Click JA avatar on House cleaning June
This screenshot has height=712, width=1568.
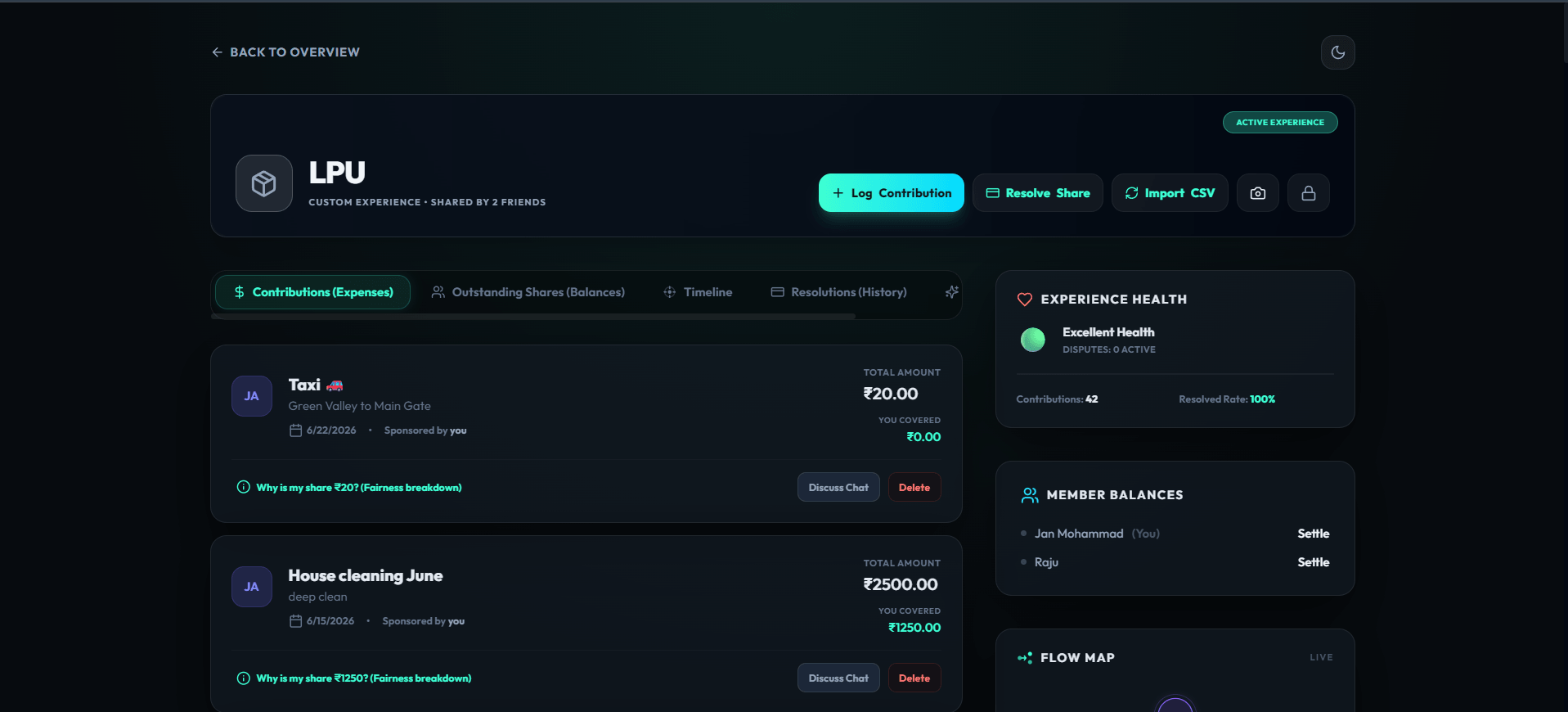[x=252, y=587]
